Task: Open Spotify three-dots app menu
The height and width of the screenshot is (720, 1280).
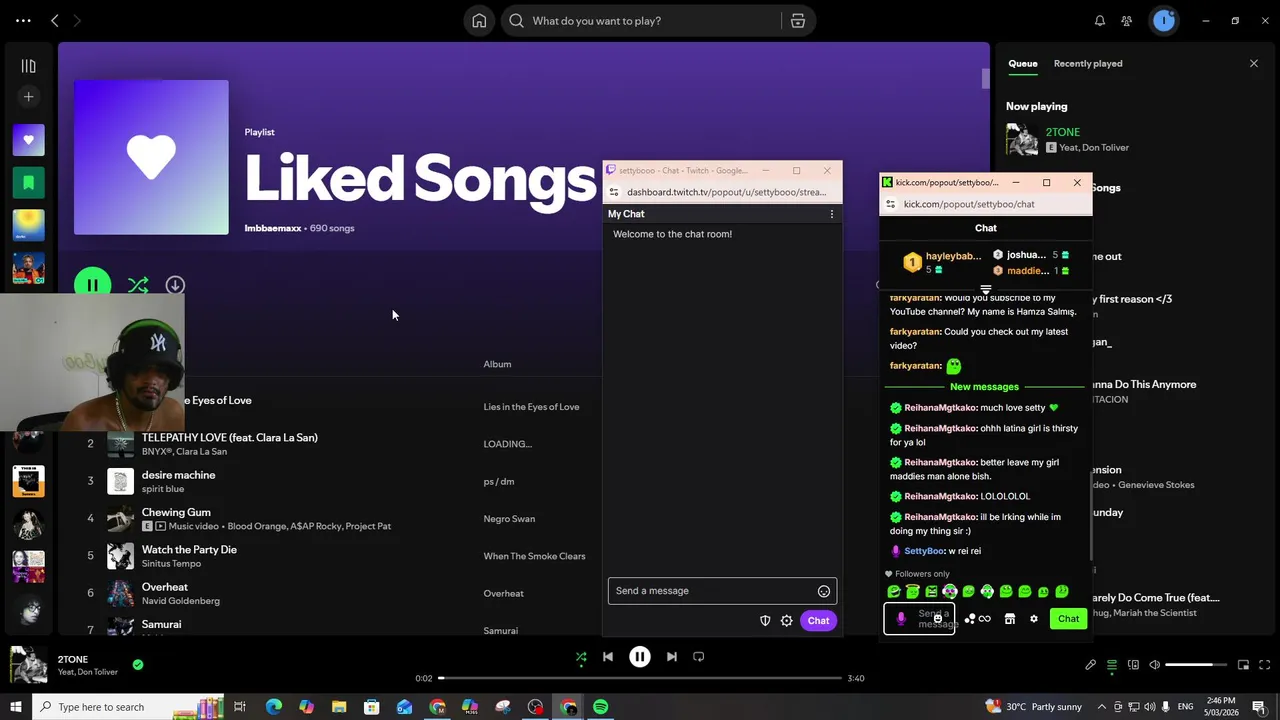Action: coord(23,21)
